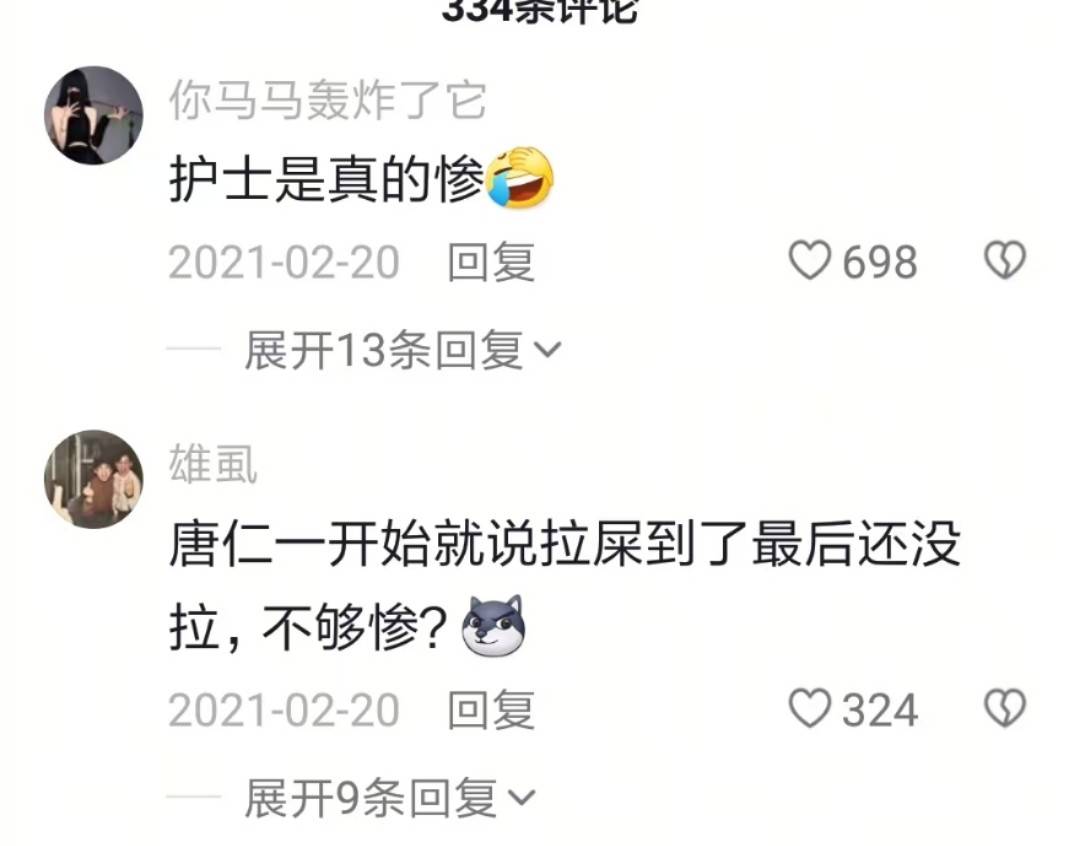Reply to the 唐仁 comment

491,710
